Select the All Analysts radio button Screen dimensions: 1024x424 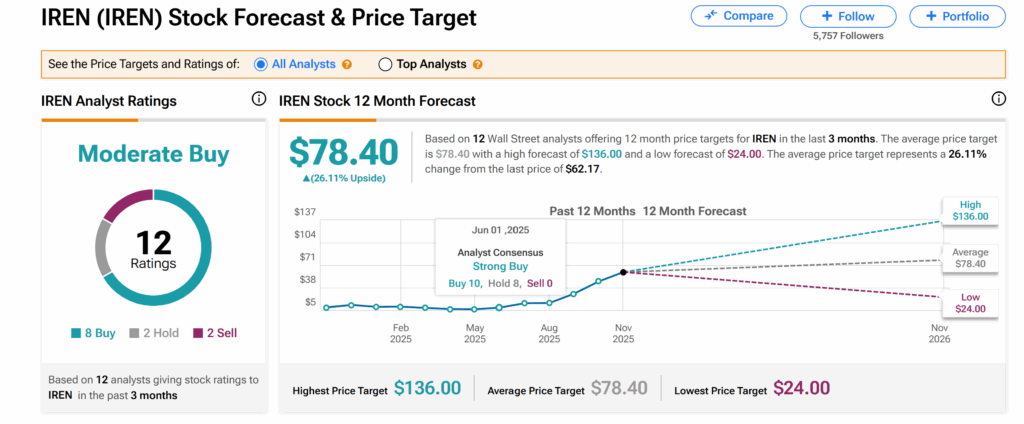click(x=261, y=65)
